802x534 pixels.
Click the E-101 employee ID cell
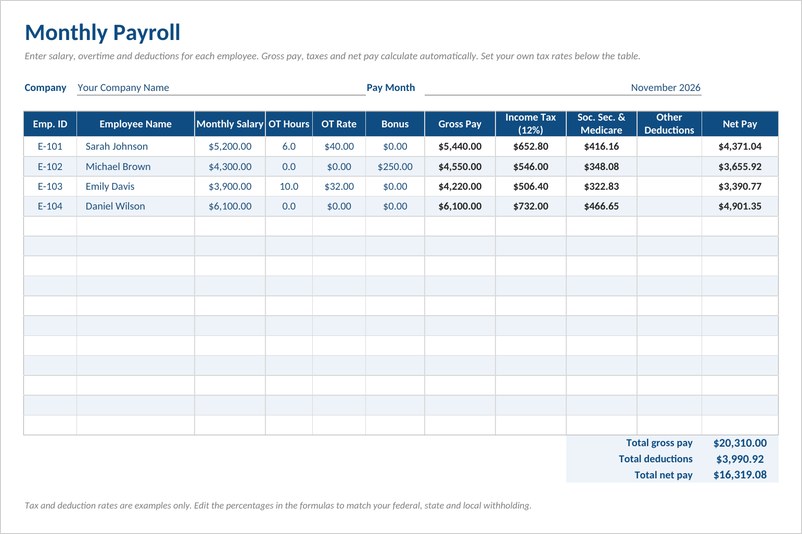pos(50,146)
